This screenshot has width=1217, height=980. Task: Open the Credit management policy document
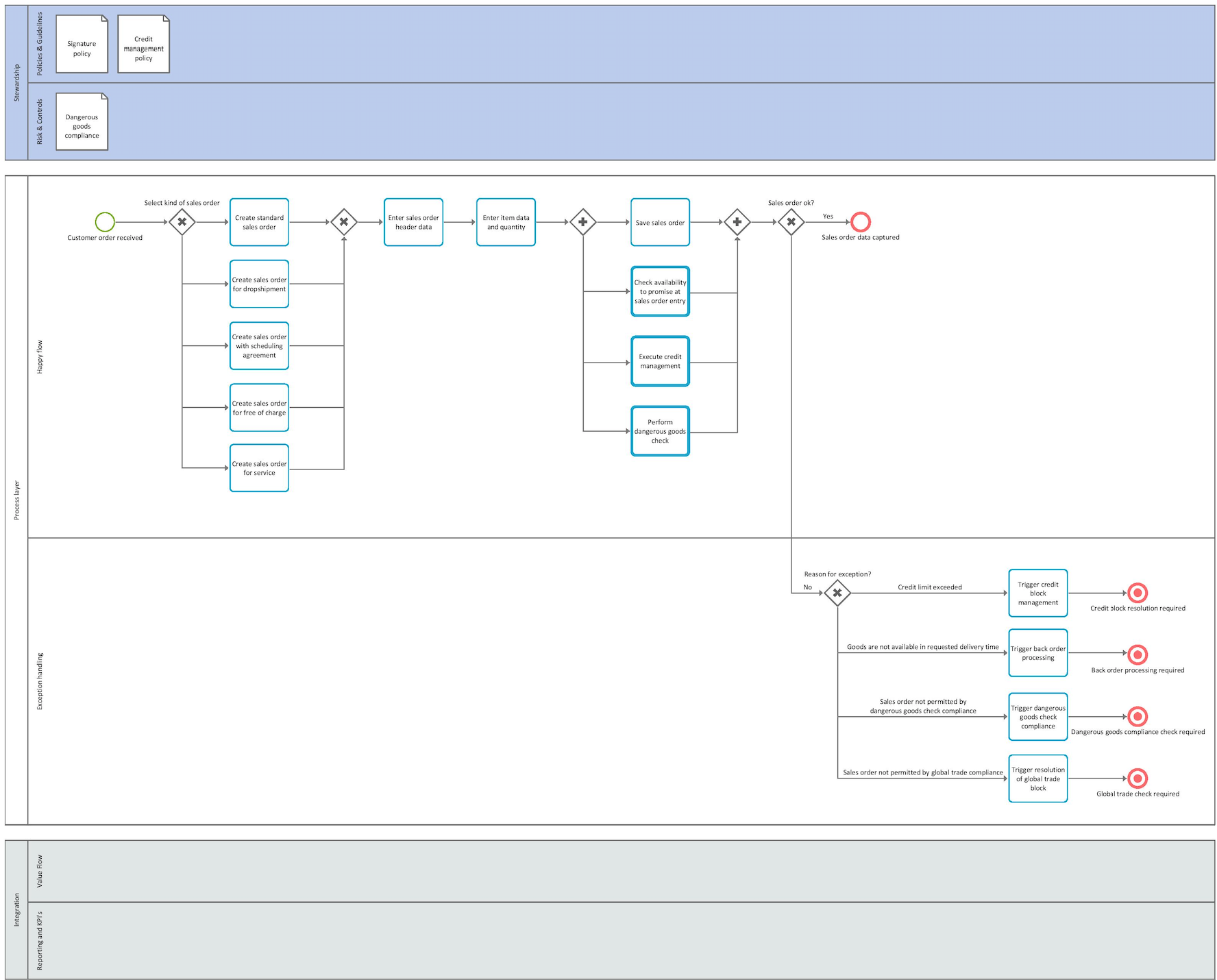click(x=143, y=44)
